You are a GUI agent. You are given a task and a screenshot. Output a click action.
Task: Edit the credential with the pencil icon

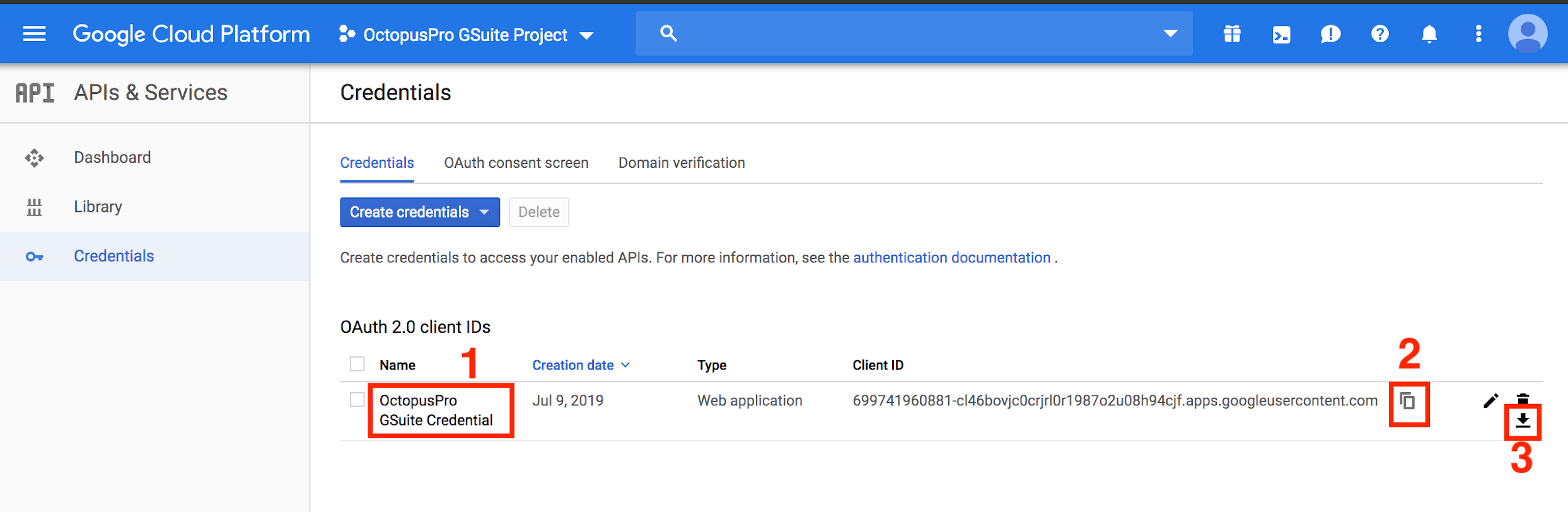tap(1490, 400)
